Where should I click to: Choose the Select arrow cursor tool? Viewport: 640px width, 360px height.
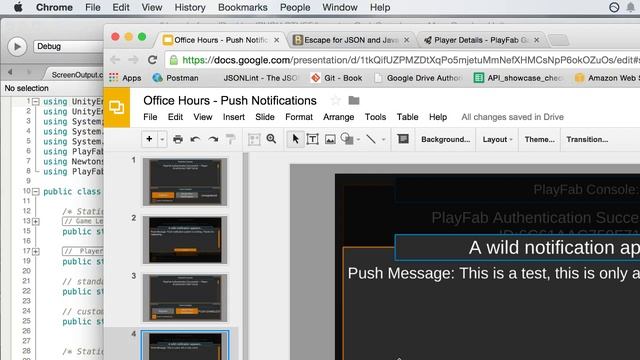click(295, 139)
